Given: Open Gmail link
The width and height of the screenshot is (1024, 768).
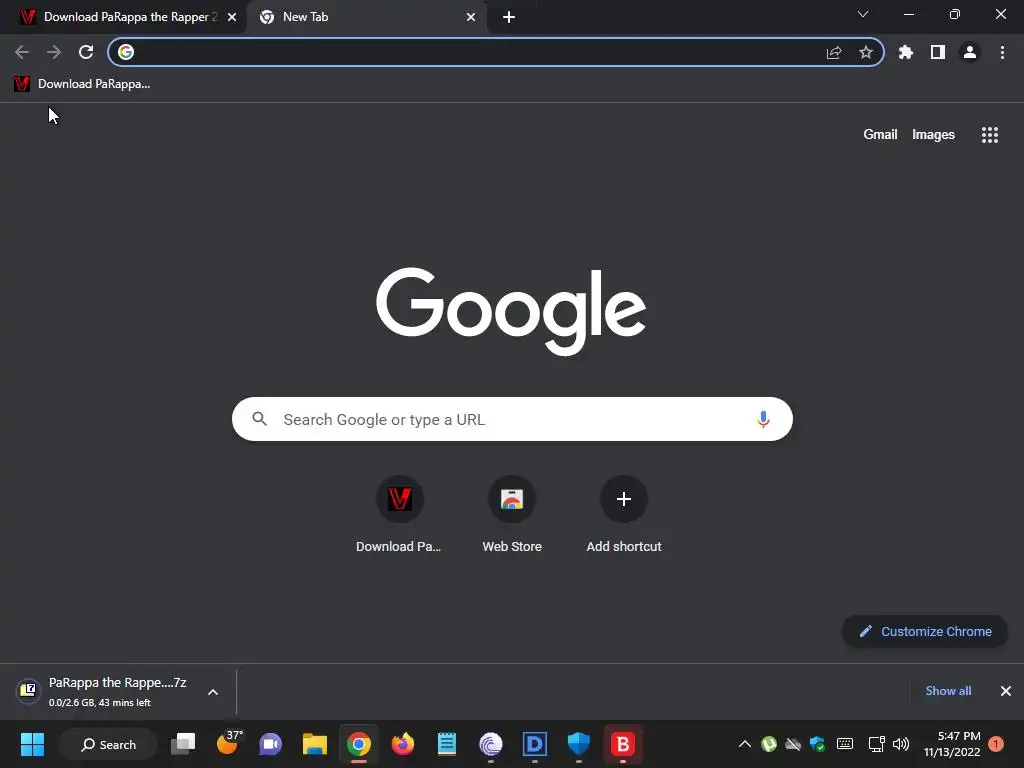Looking at the screenshot, I should tap(880, 135).
